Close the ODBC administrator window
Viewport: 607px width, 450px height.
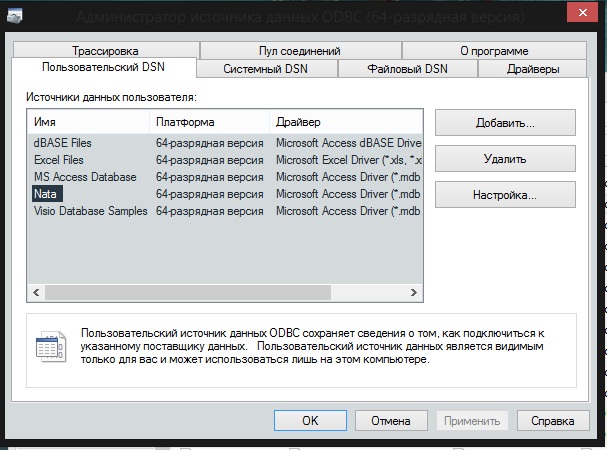[x=582, y=13]
